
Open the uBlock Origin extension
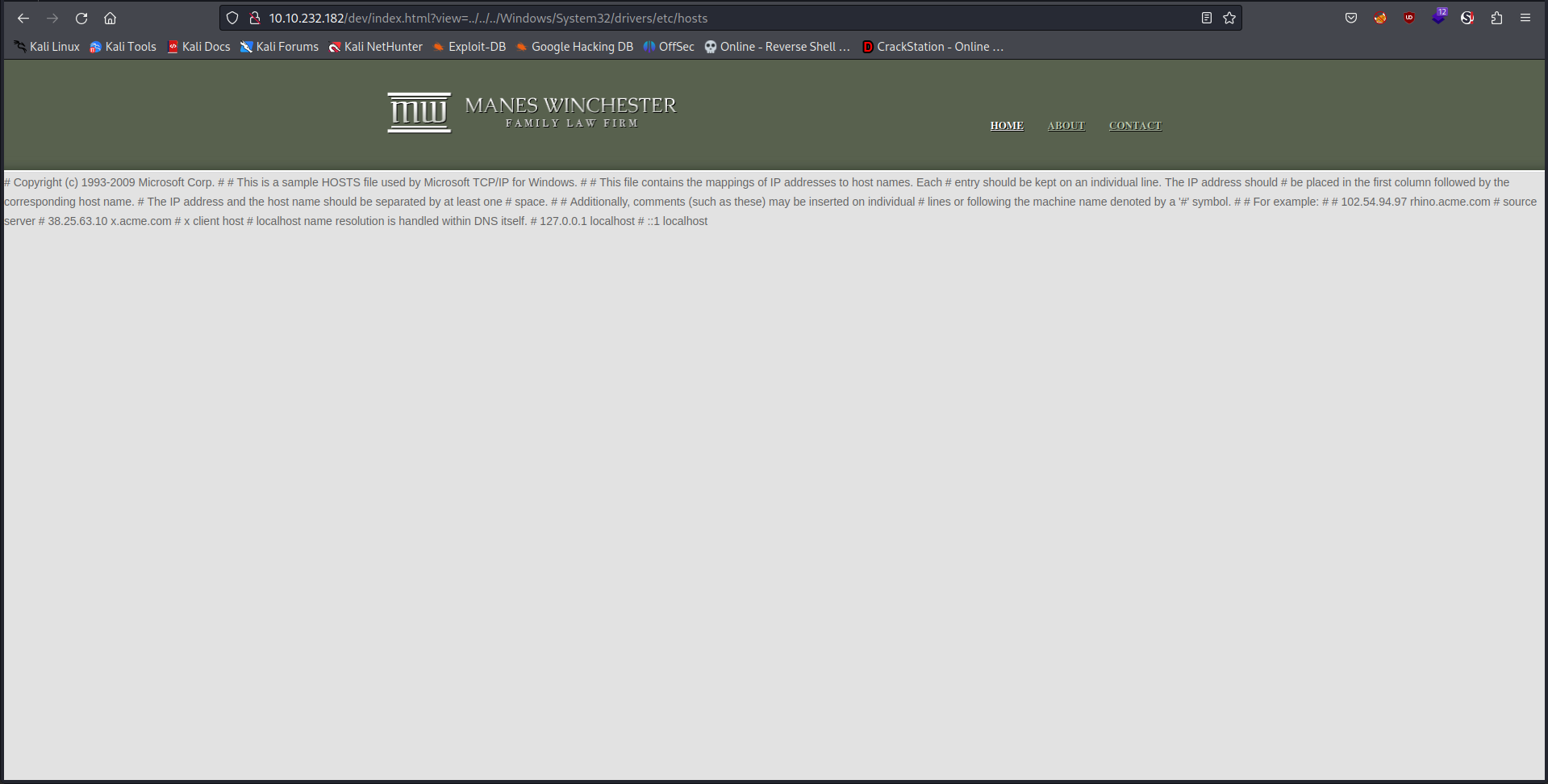coord(1409,18)
